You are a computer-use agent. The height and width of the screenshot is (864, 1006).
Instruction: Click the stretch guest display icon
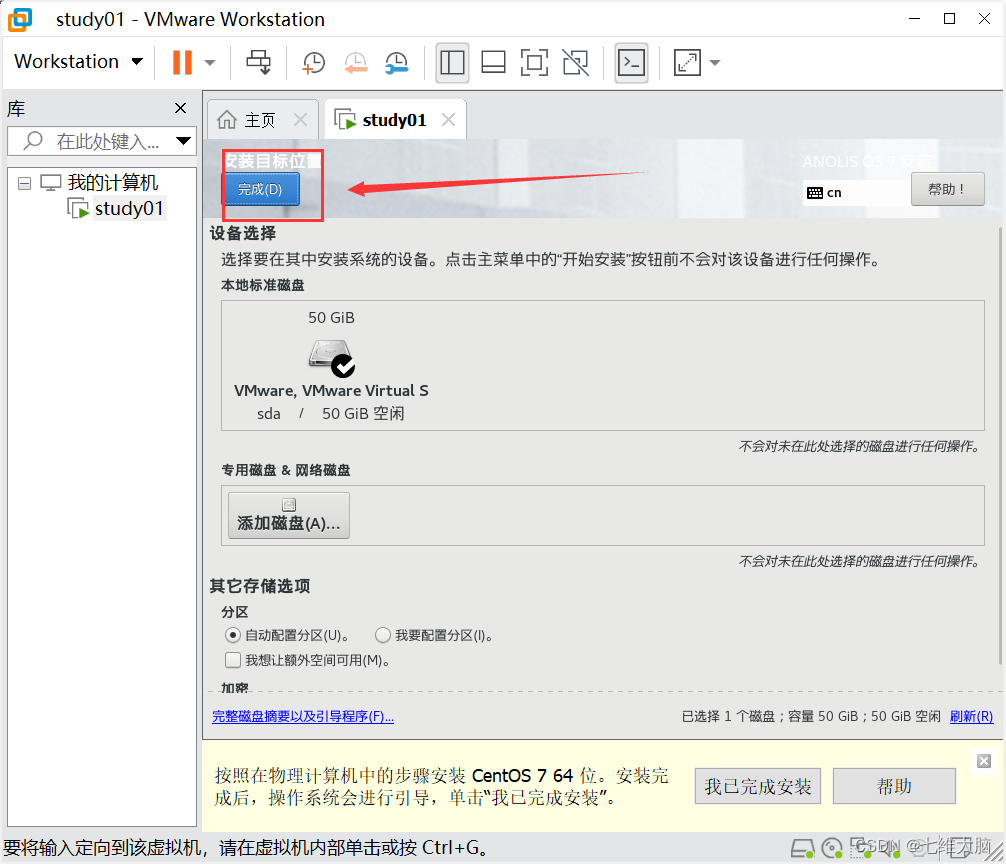tap(687, 62)
